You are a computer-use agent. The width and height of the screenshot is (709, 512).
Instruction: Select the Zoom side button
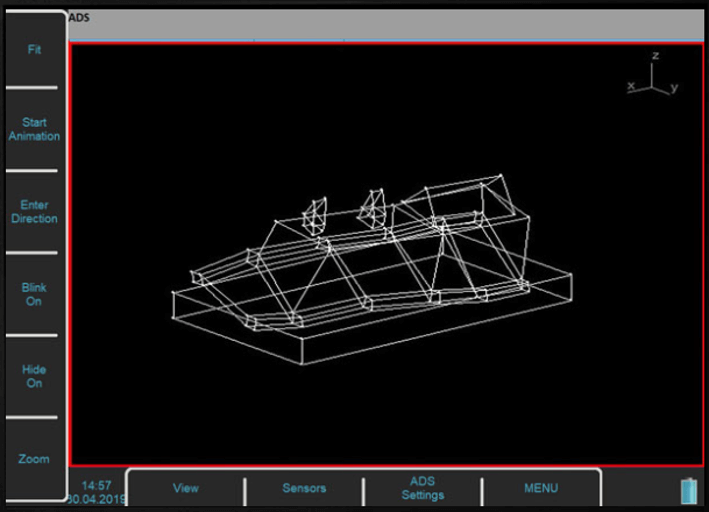34,459
